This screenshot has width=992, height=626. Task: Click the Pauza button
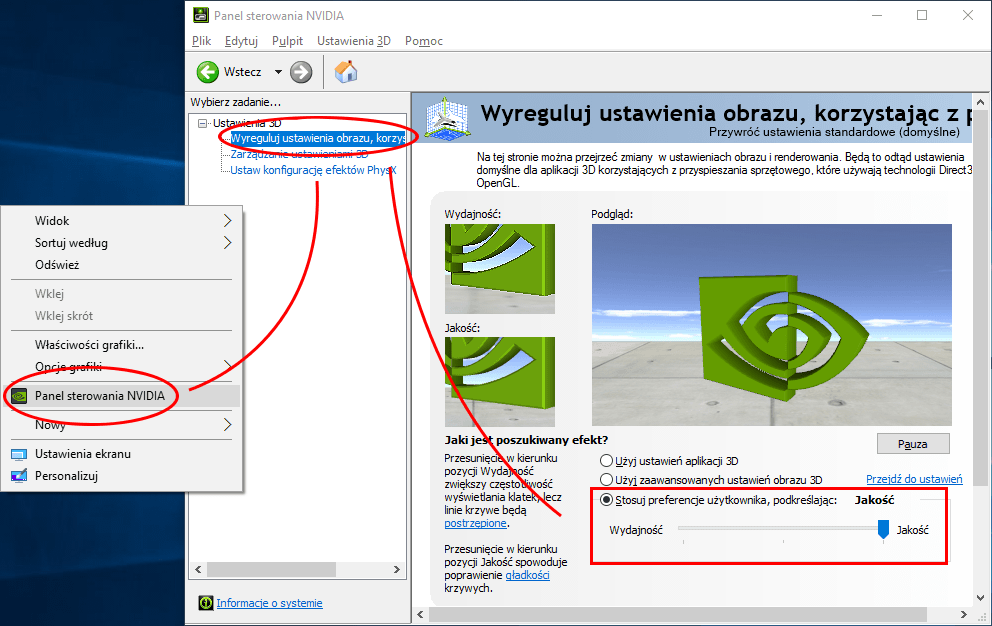(913, 444)
